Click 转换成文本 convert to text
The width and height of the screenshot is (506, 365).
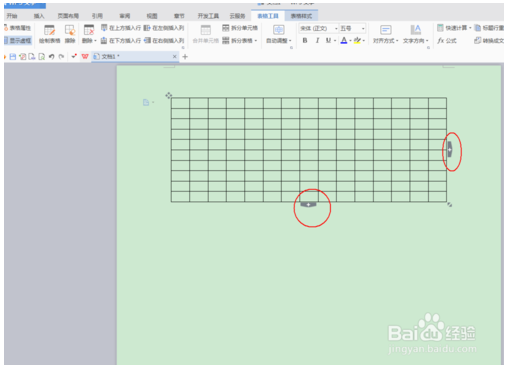[x=489, y=41]
